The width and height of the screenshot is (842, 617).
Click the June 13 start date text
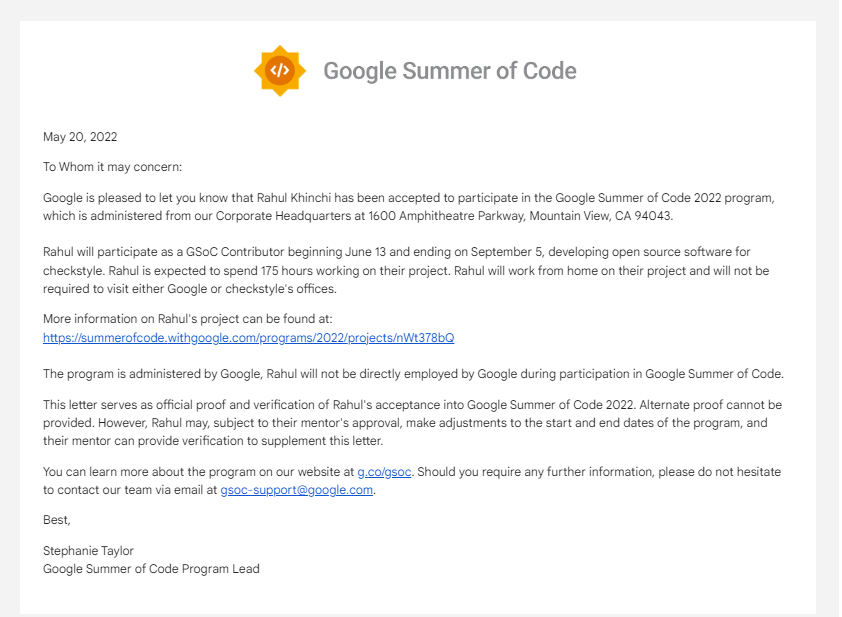point(365,252)
